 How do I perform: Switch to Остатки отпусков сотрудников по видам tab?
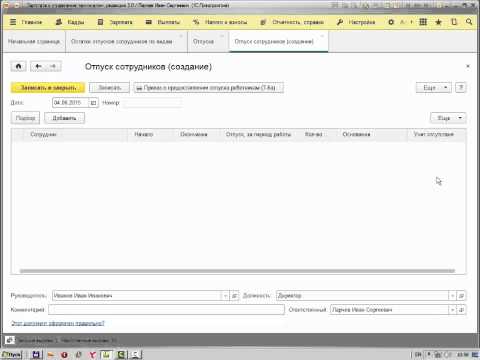pos(122,42)
